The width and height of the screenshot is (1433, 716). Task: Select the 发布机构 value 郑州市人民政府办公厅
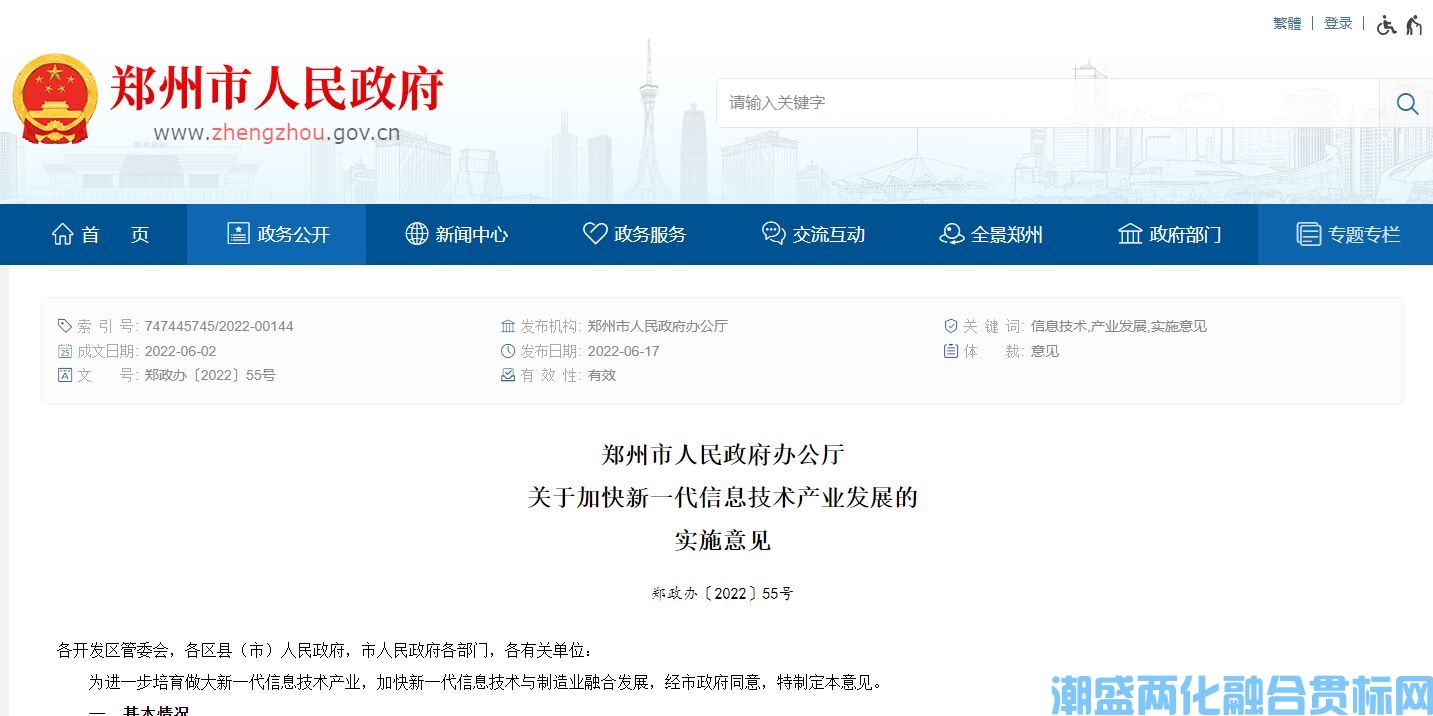point(657,326)
